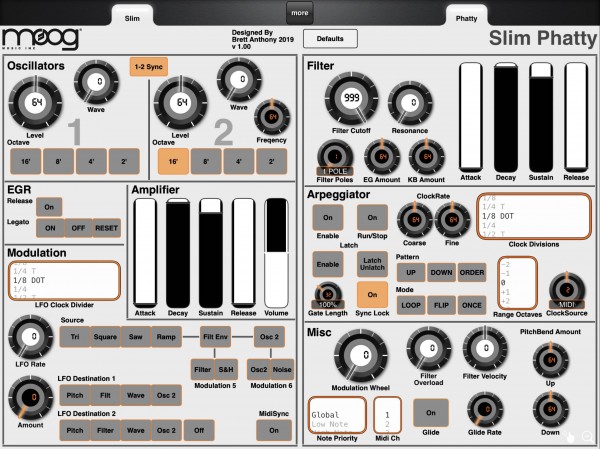
Task: Click the Resonance knob
Action: [410, 103]
